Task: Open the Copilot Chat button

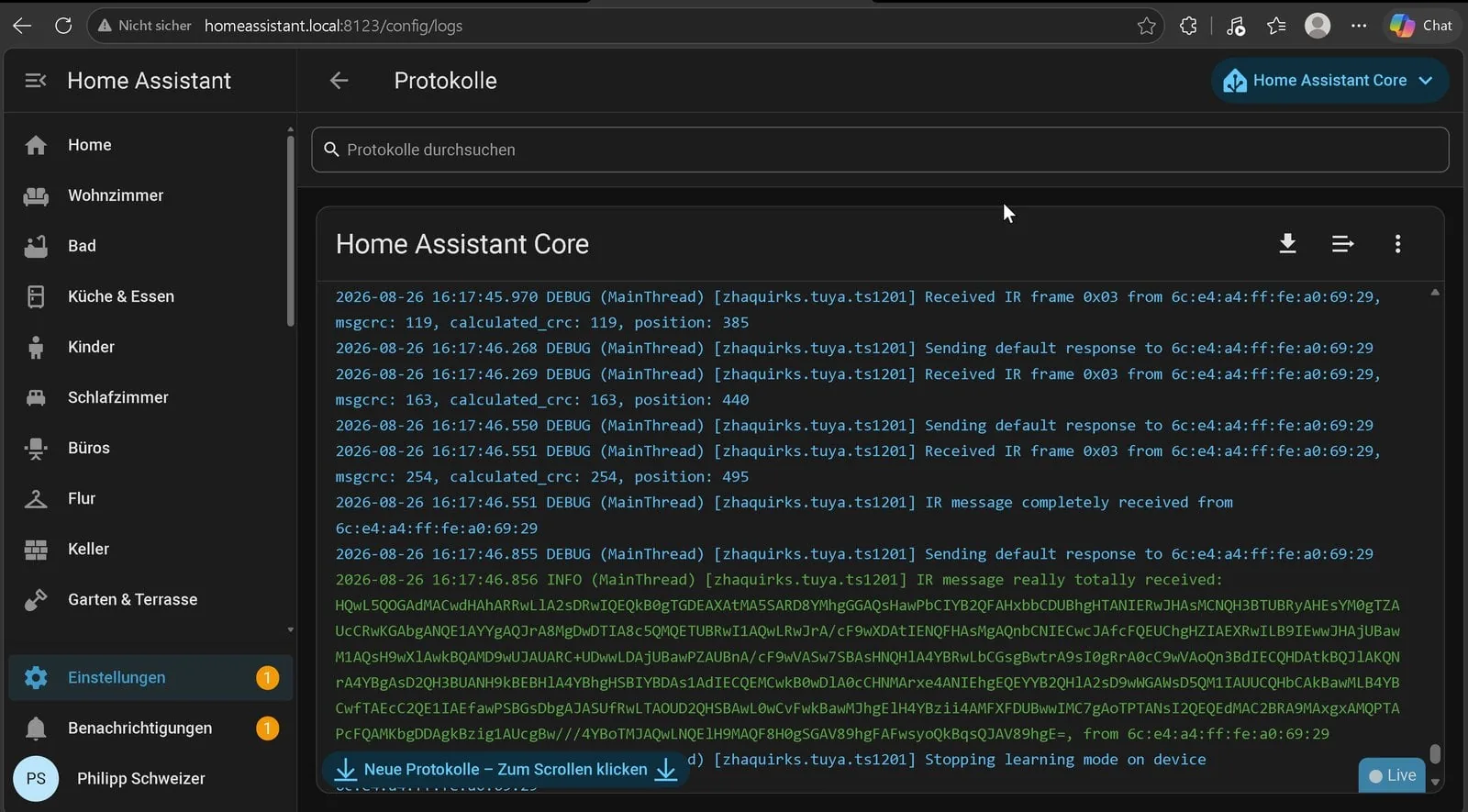Action: (1420, 26)
